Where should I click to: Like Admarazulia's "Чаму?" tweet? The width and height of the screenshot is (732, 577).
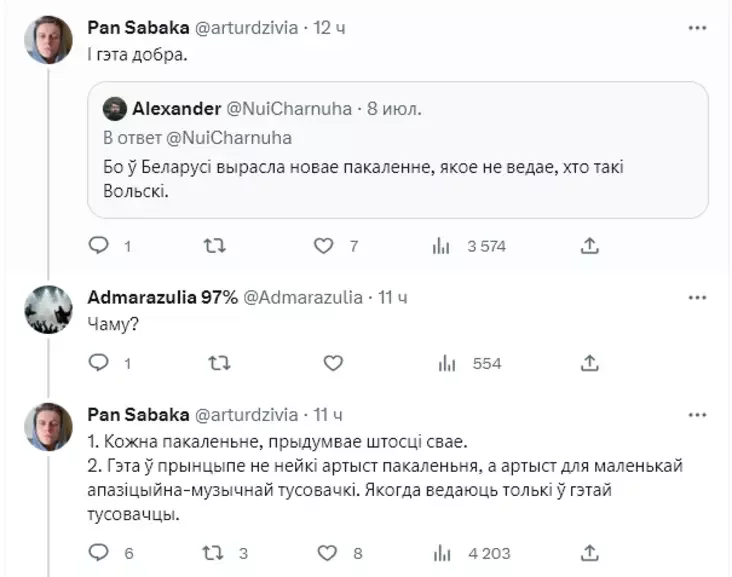(333, 363)
